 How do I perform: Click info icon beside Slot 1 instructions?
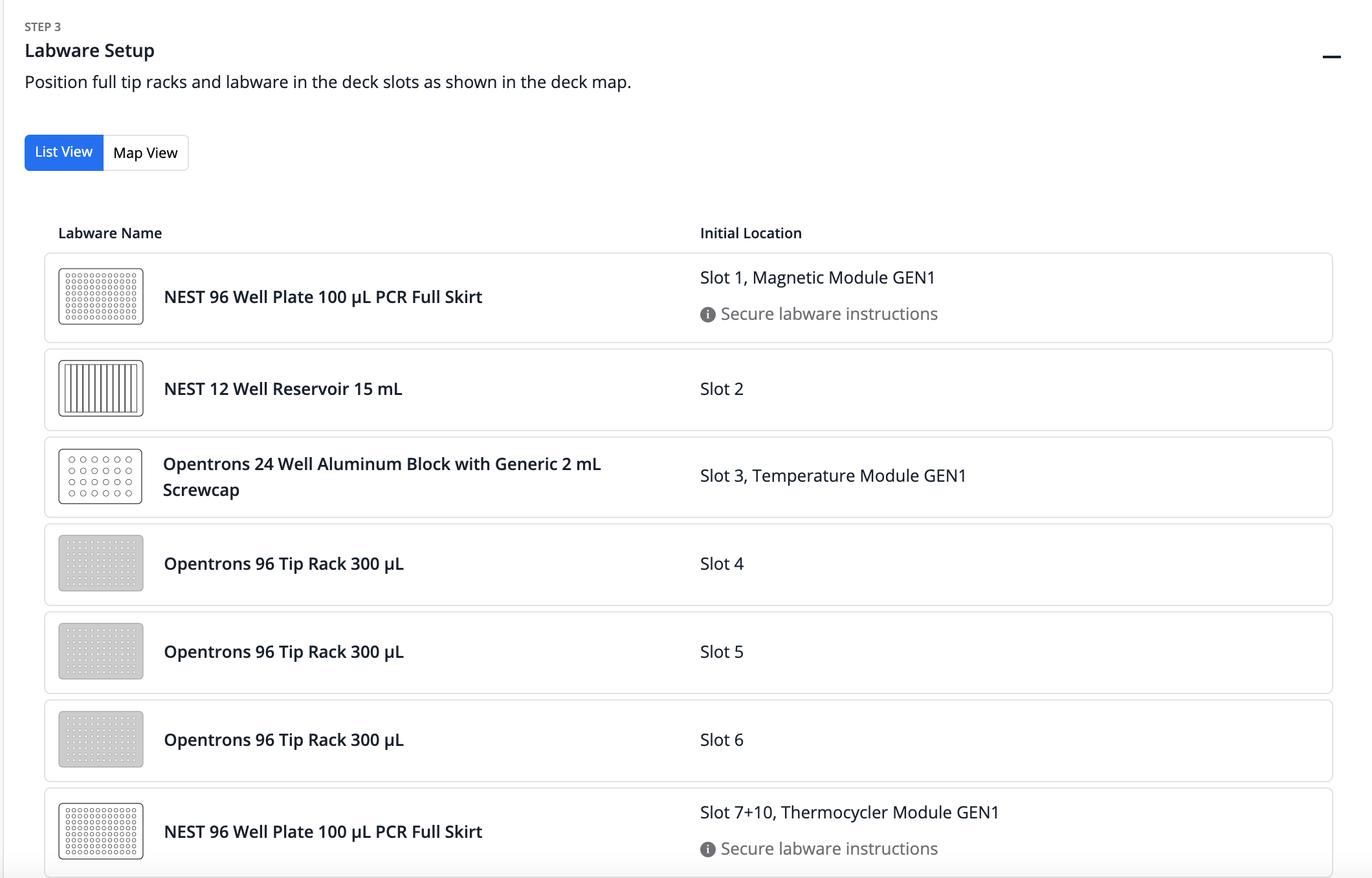click(708, 315)
